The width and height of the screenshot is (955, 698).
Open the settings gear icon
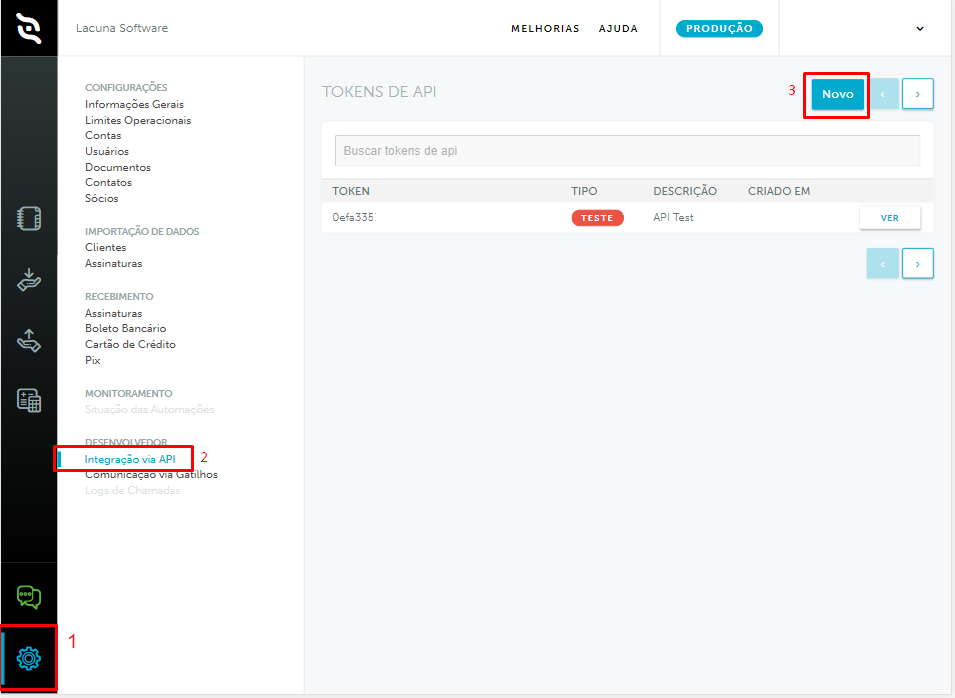coord(29,658)
